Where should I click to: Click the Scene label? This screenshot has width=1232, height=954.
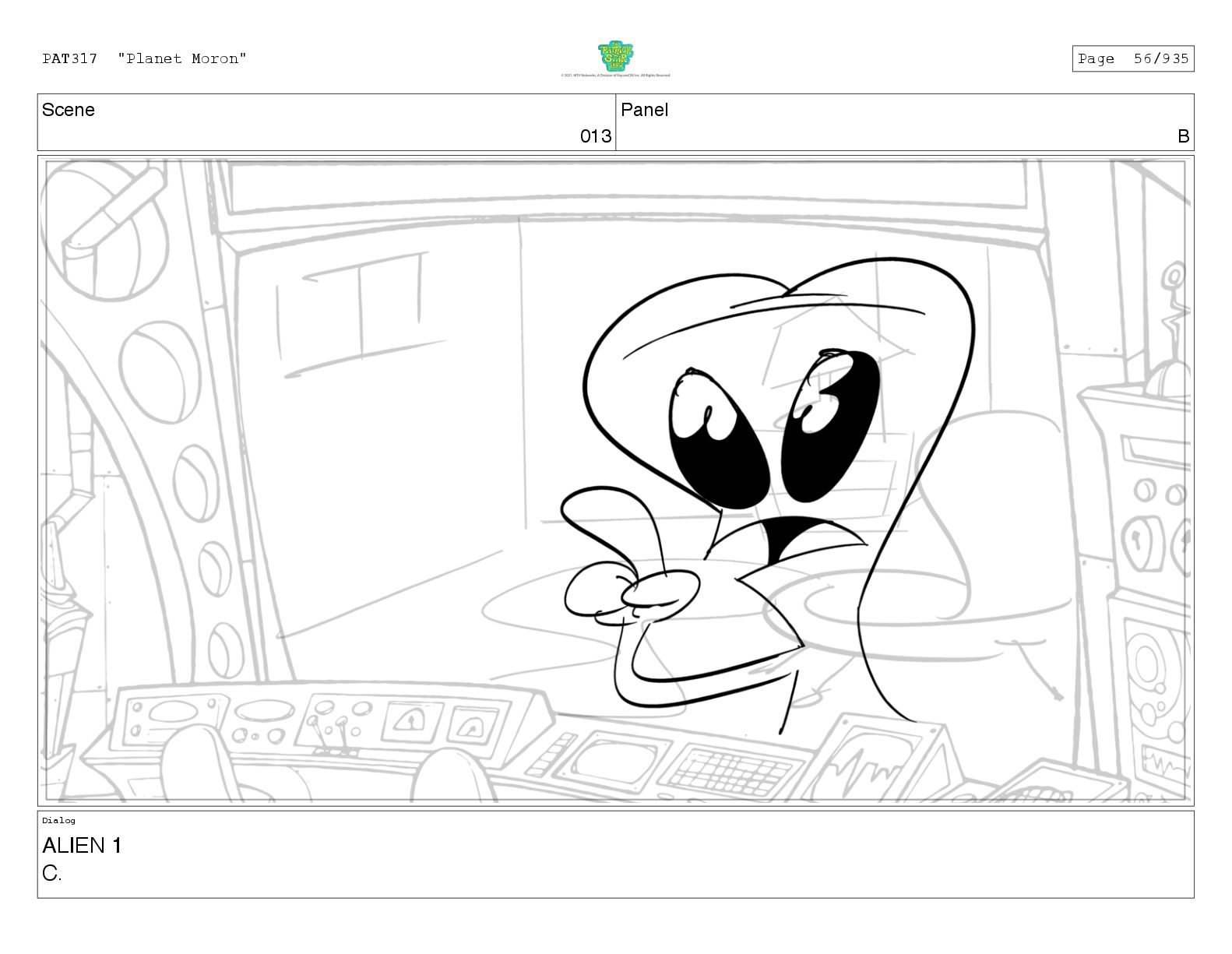[x=69, y=110]
